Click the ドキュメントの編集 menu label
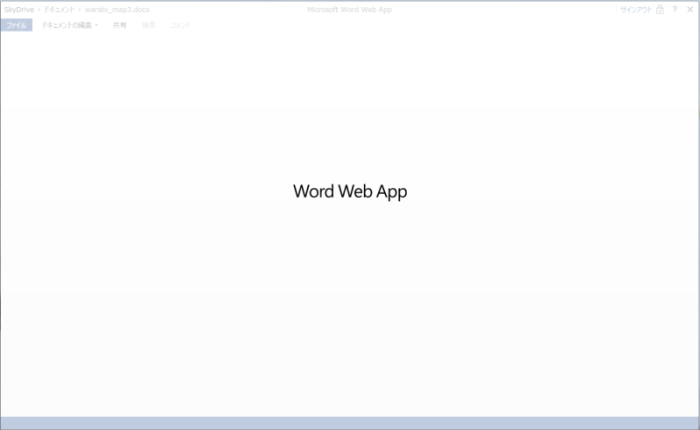 click(x=66, y=24)
